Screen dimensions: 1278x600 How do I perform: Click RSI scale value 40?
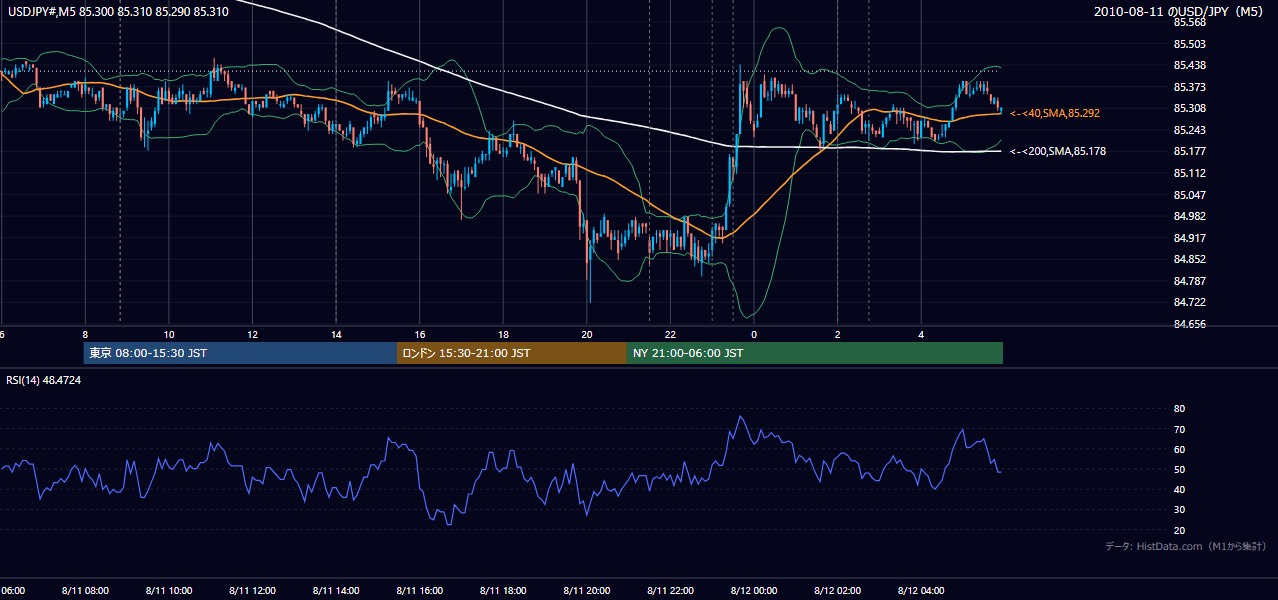click(x=1179, y=489)
